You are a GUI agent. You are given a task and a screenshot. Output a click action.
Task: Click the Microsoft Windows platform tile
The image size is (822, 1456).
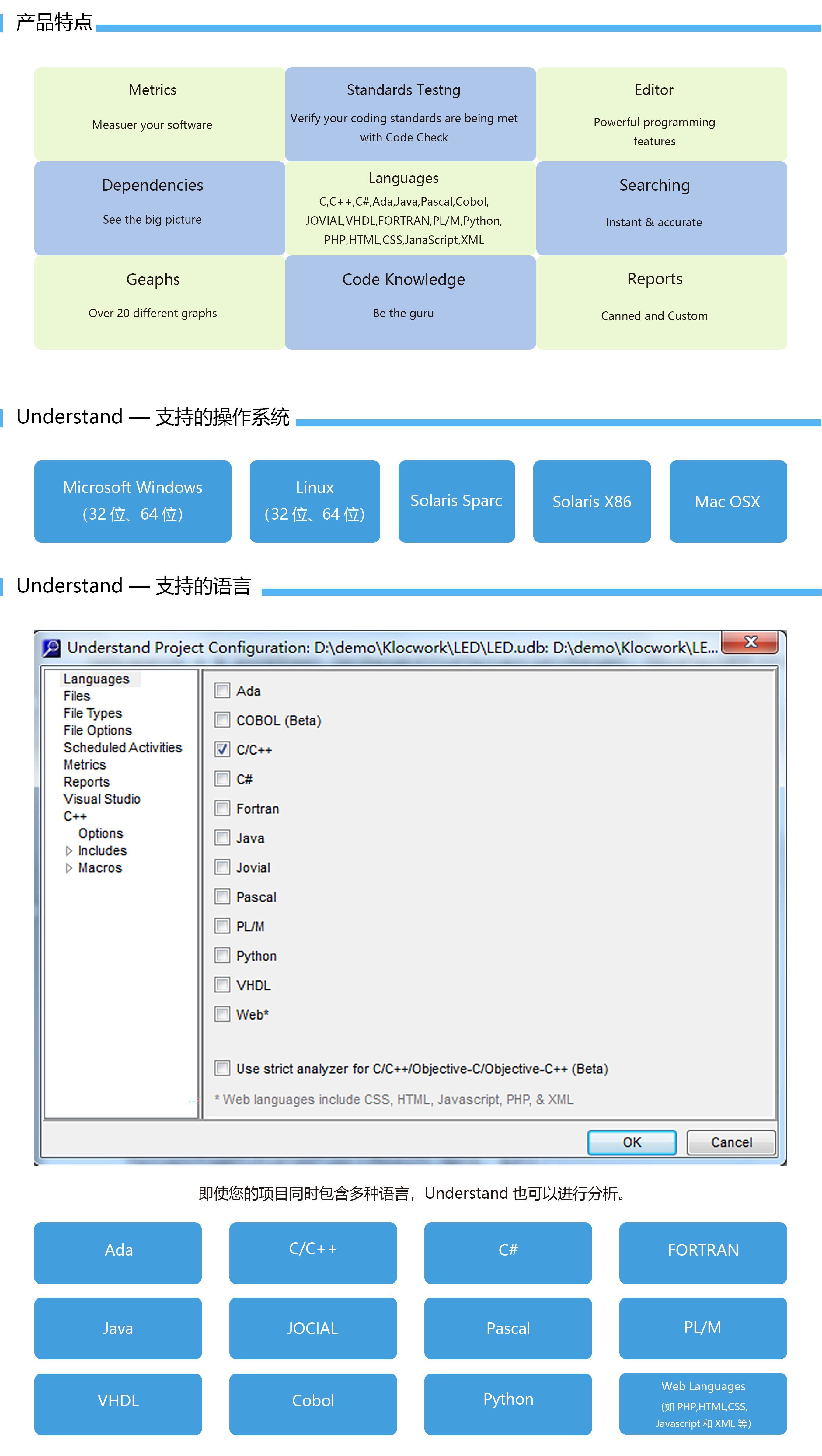pos(132,501)
